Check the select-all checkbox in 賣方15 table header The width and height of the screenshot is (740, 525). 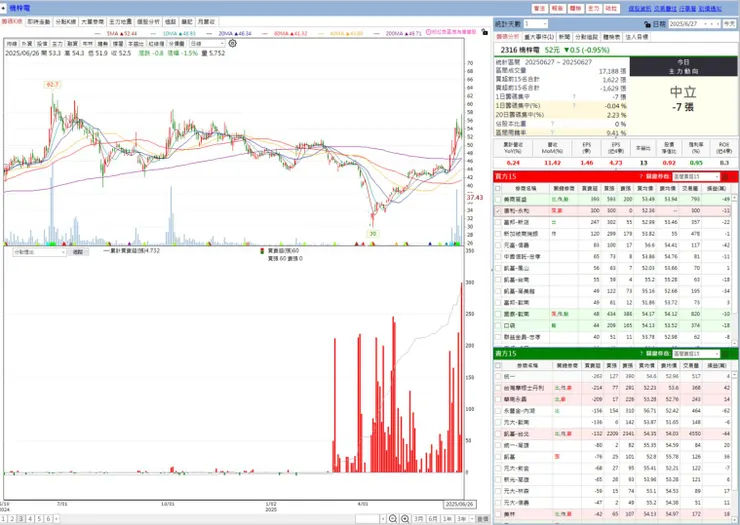coord(498,365)
